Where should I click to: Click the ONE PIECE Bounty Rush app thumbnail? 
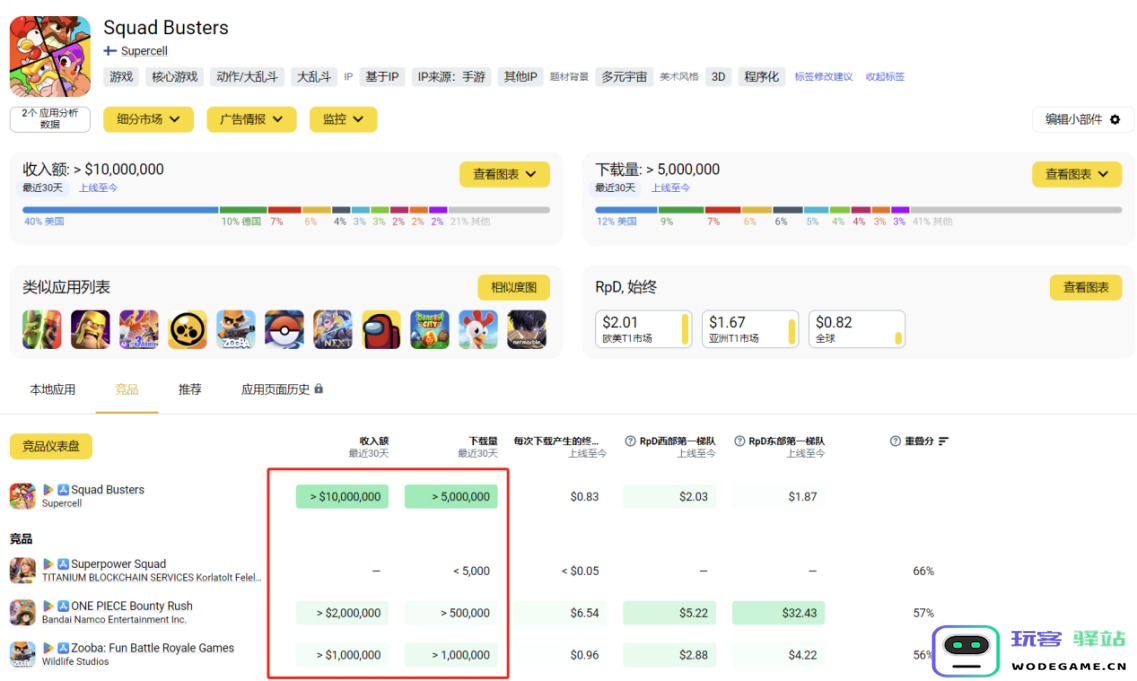pyautogui.click(x=22, y=612)
